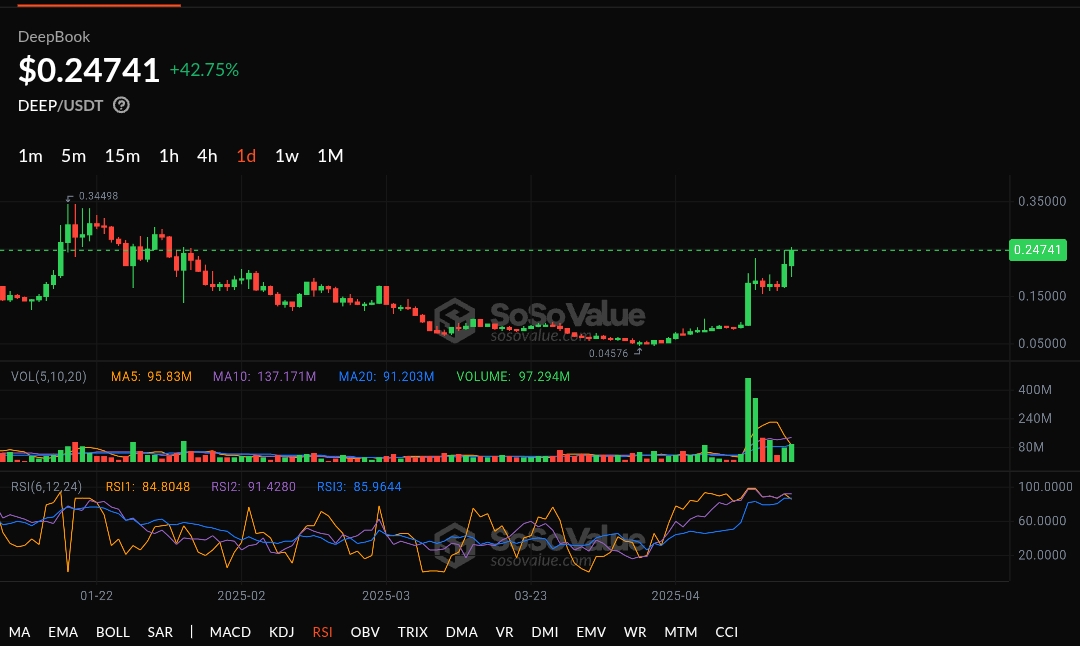Show the WR indicator
The height and width of the screenshot is (646, 1080).
pos(635,632)
